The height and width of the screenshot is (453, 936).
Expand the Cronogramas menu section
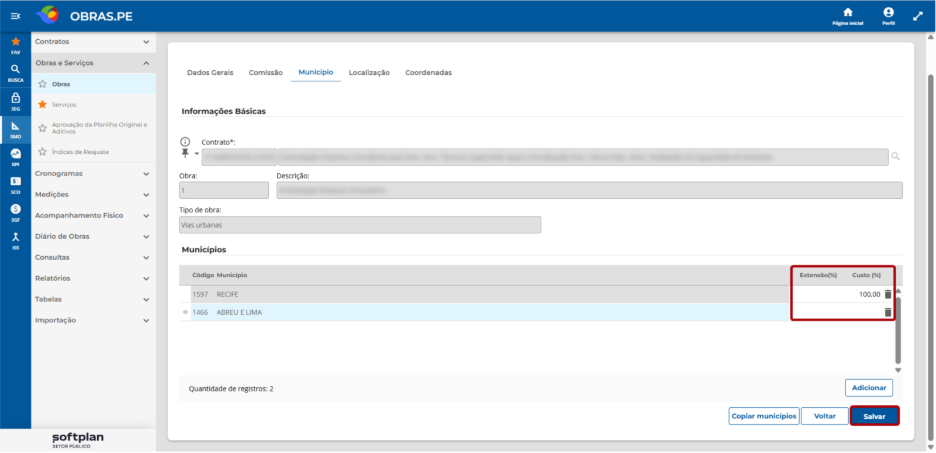(93, 174)
